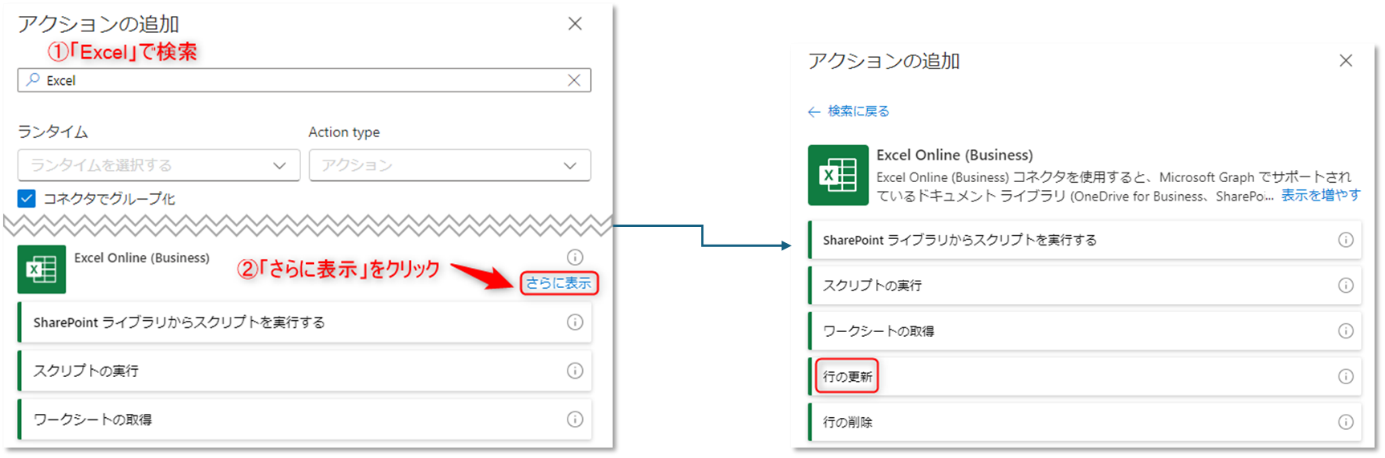Clear the Excel search text with the X icon

[x=575, y=81]
